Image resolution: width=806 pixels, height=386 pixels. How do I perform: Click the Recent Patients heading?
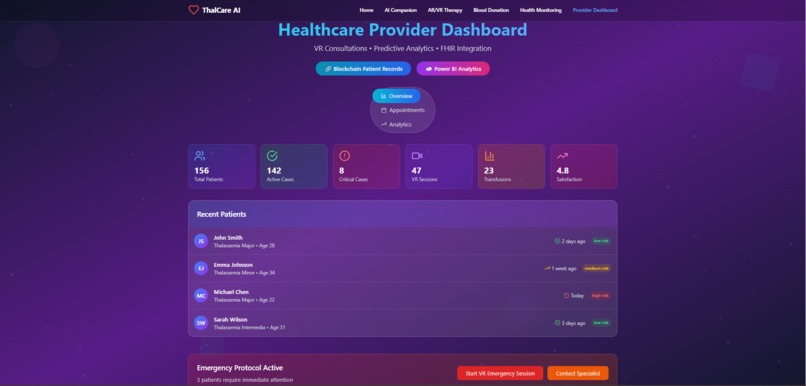tap(222, 214)
